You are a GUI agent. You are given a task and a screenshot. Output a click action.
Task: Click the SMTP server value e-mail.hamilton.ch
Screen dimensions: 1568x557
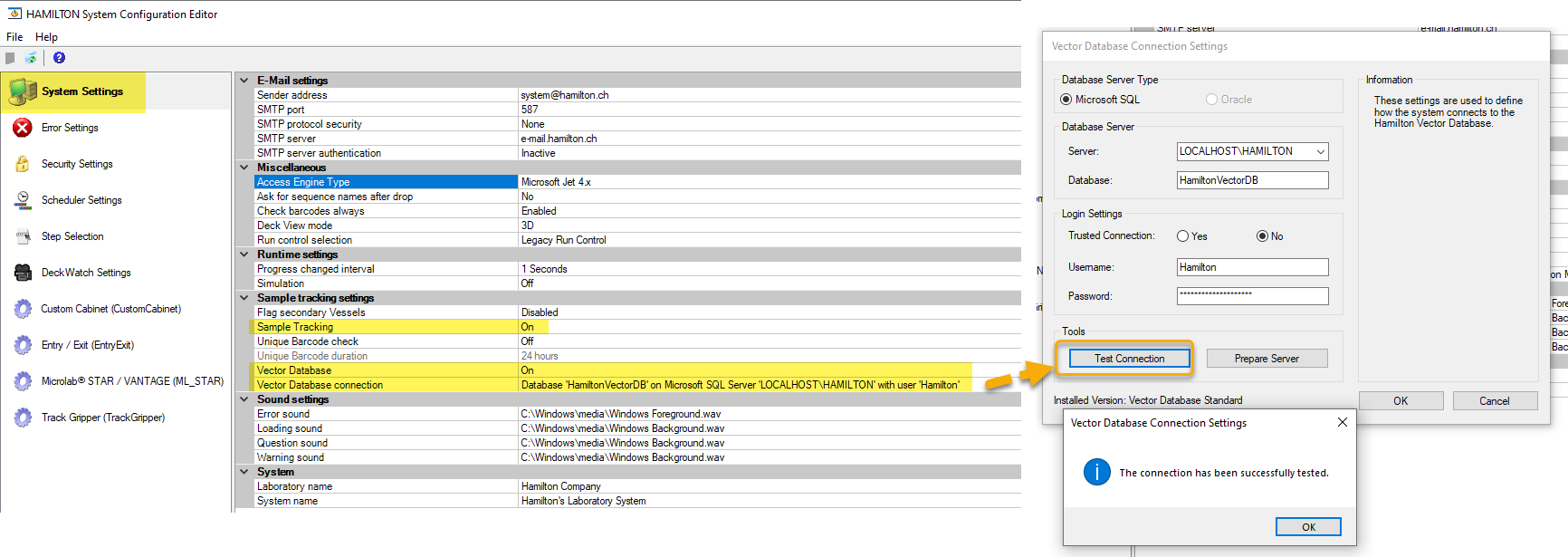pyautogui.click(x=559, y=139)
